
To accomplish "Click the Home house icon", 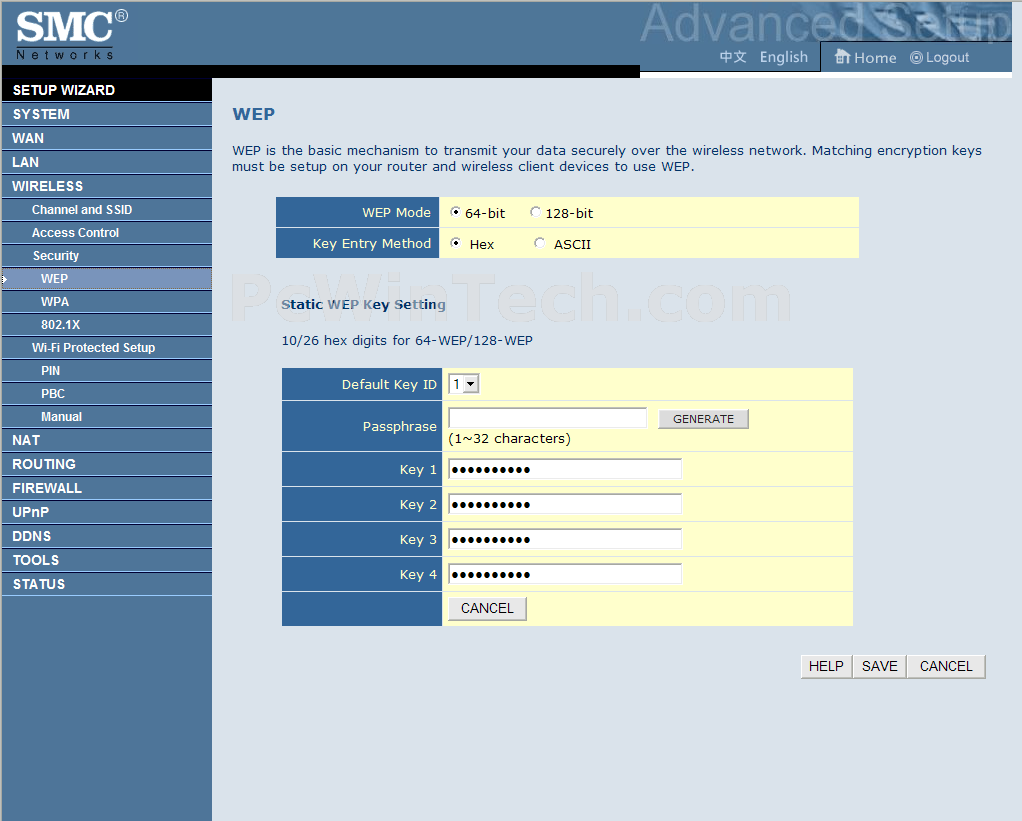I will click(x=843, y=57).
